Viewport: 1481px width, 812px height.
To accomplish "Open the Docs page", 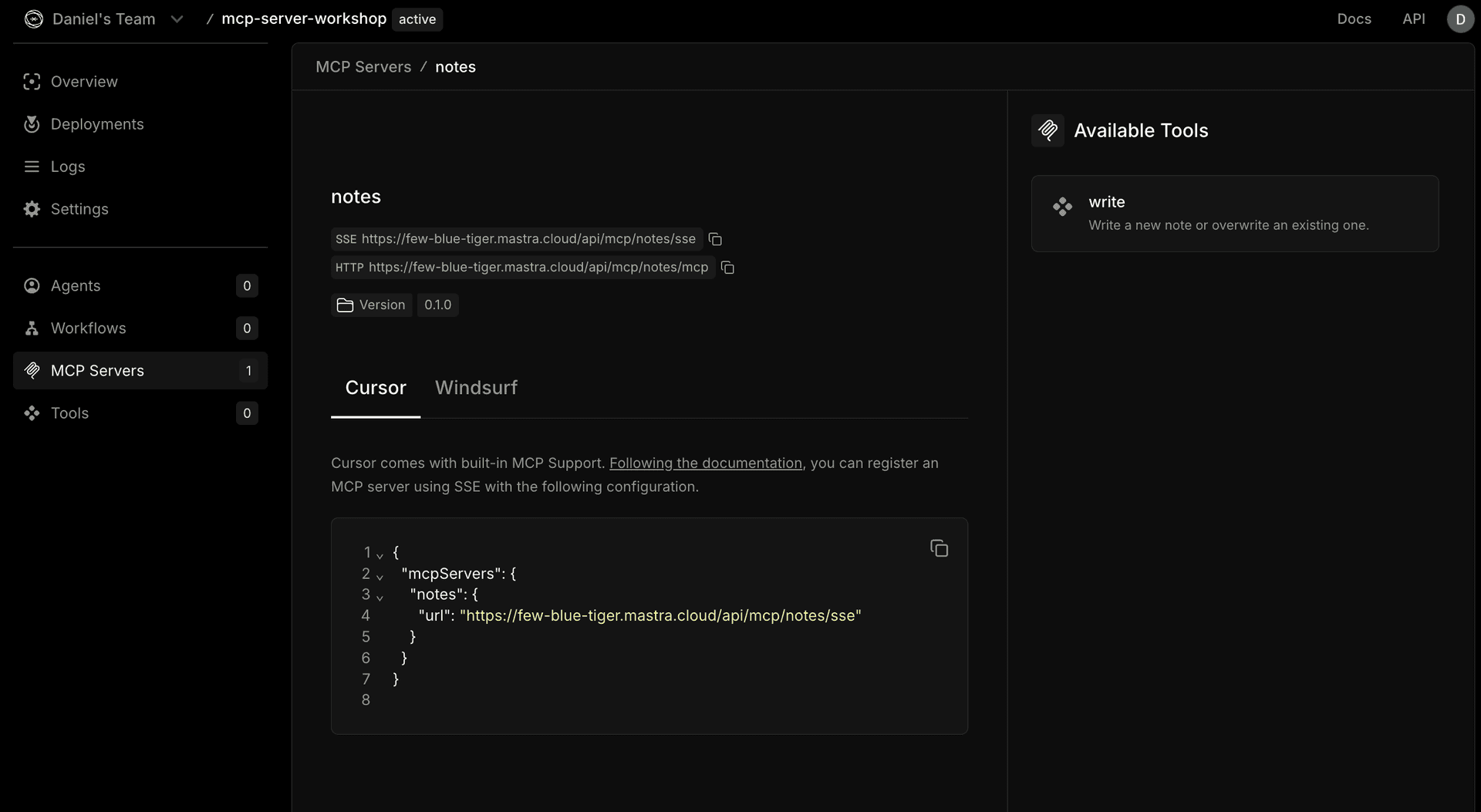I will pyautogui.click(x=1354, y=19).
